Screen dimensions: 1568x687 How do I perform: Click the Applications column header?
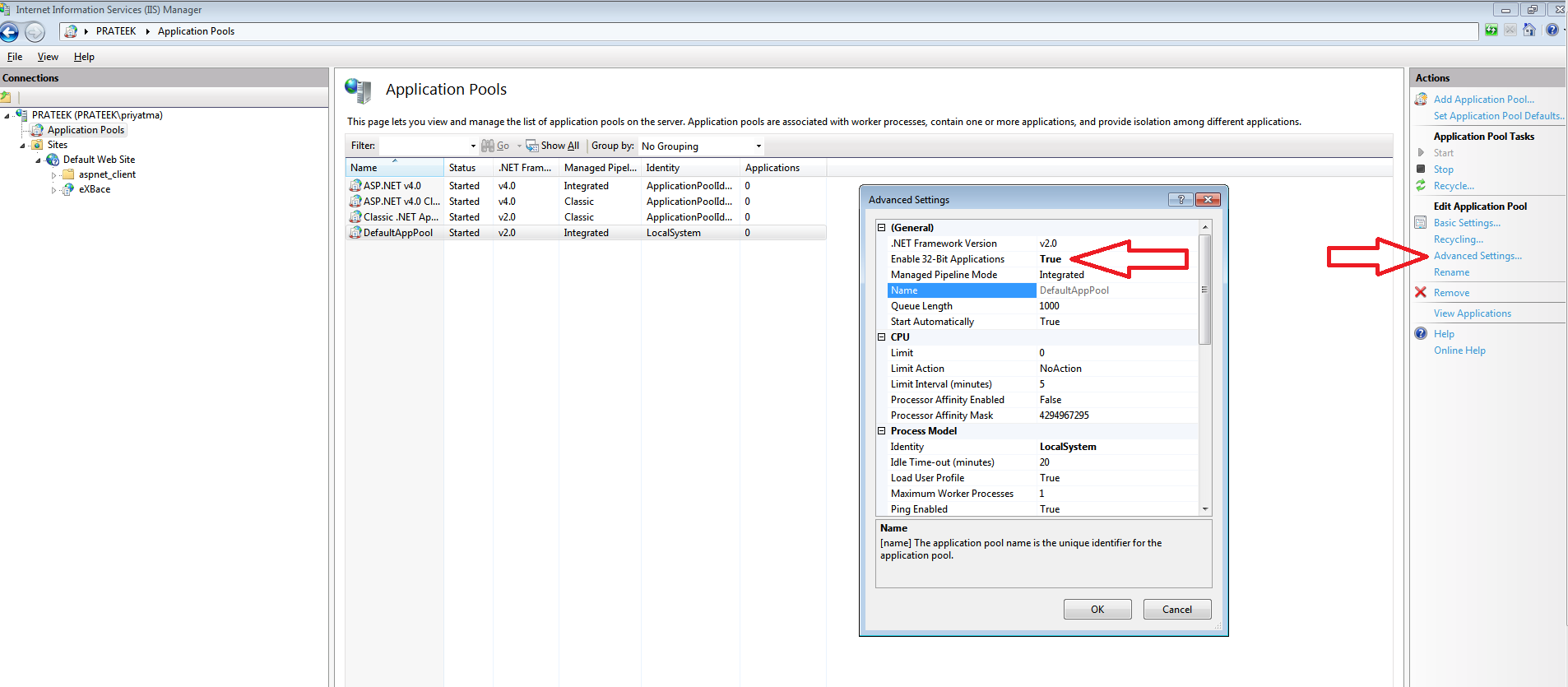tap(783, 168)
